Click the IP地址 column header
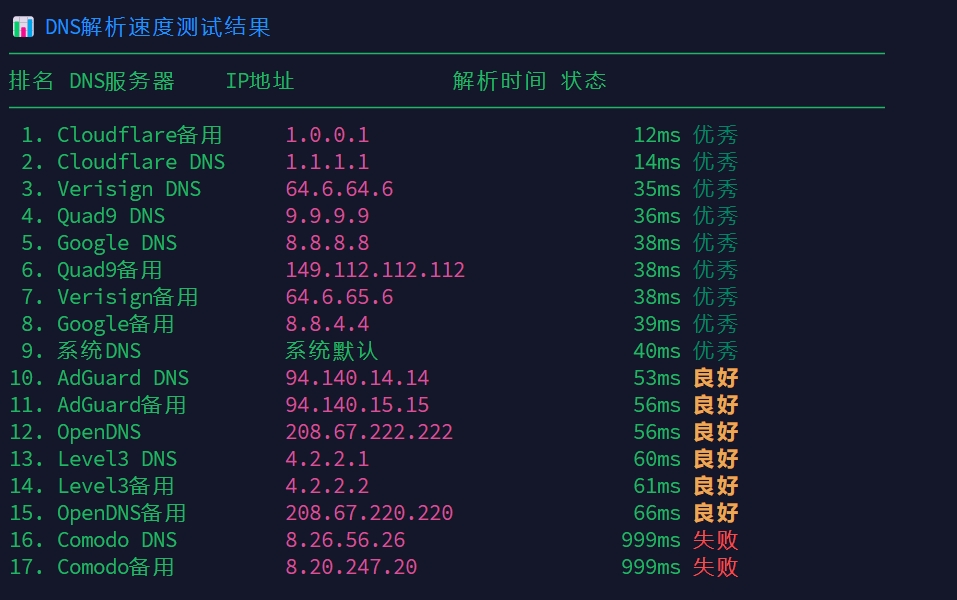Screen dimensions: 957x600 coord(260,81)
